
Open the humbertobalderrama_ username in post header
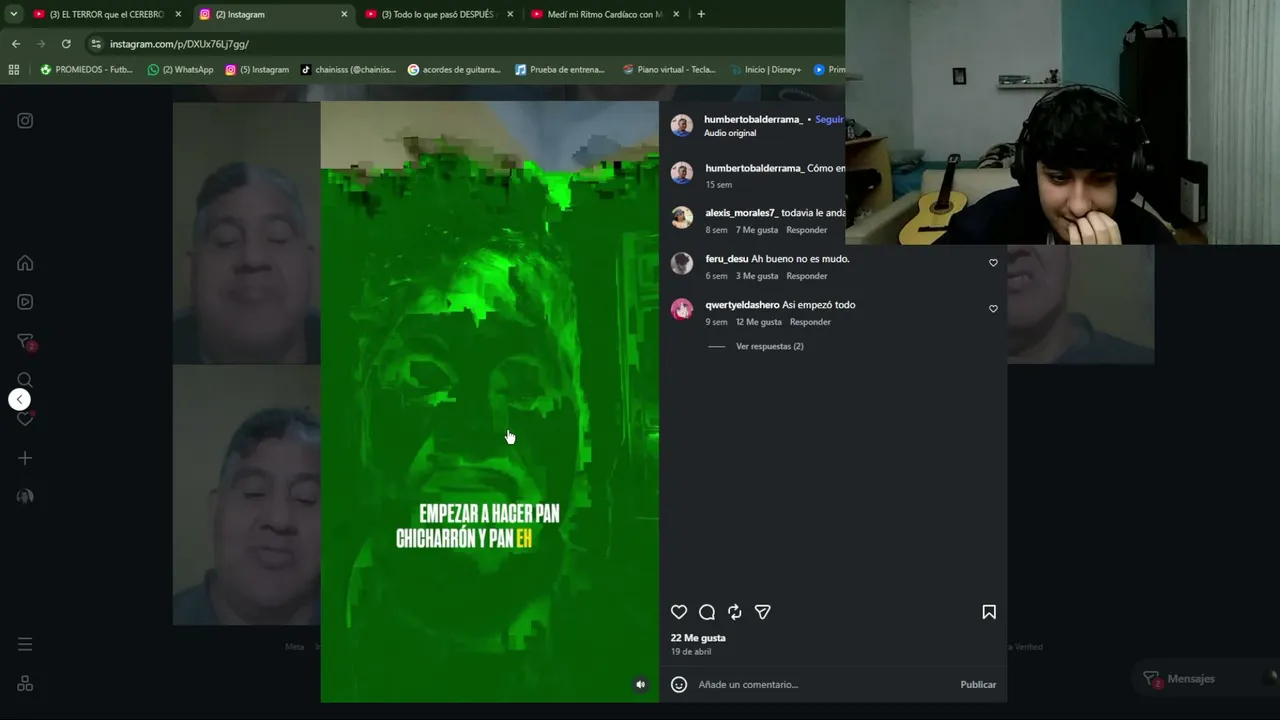753,119
